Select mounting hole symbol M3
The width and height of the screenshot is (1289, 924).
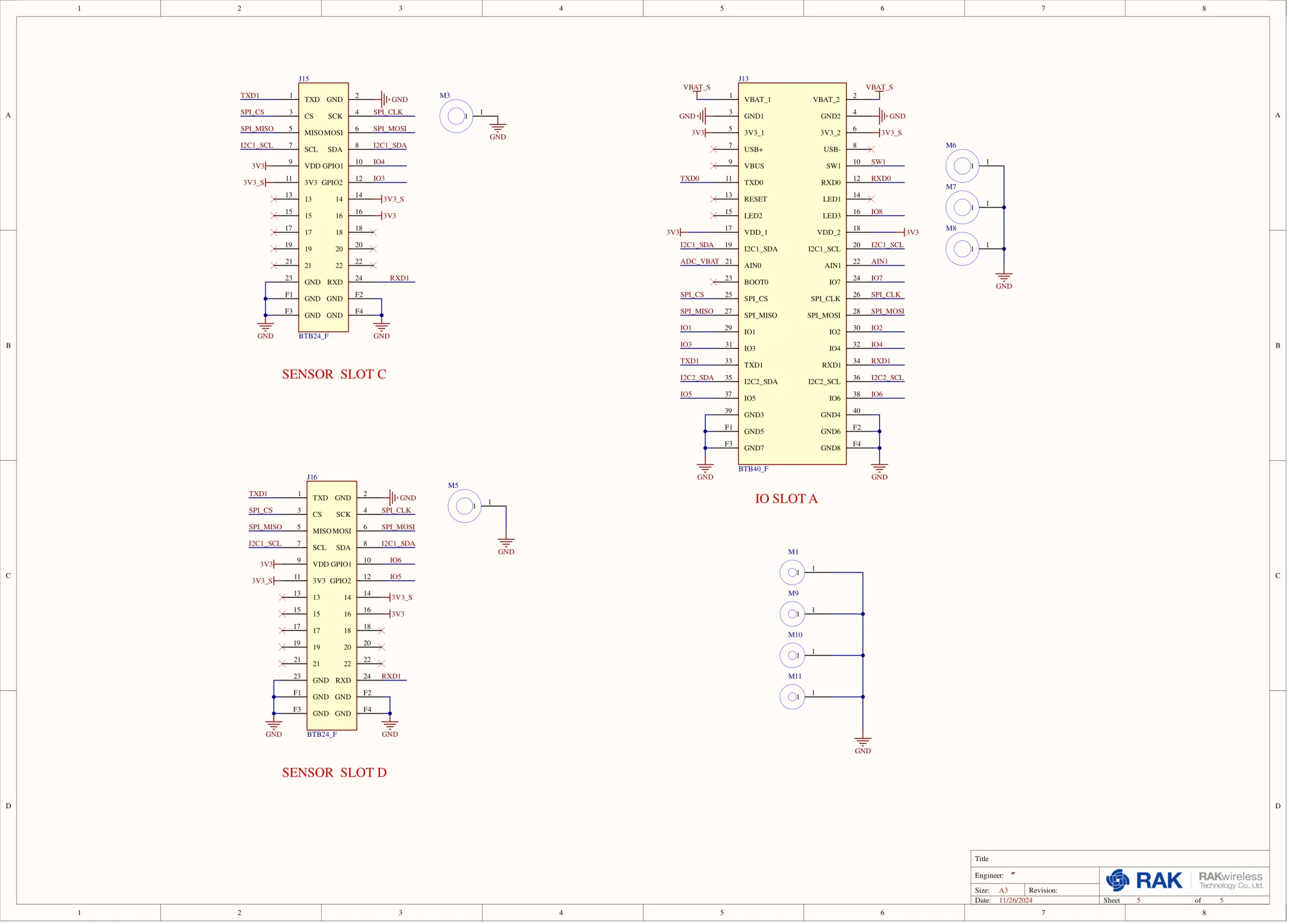point(456,116)
